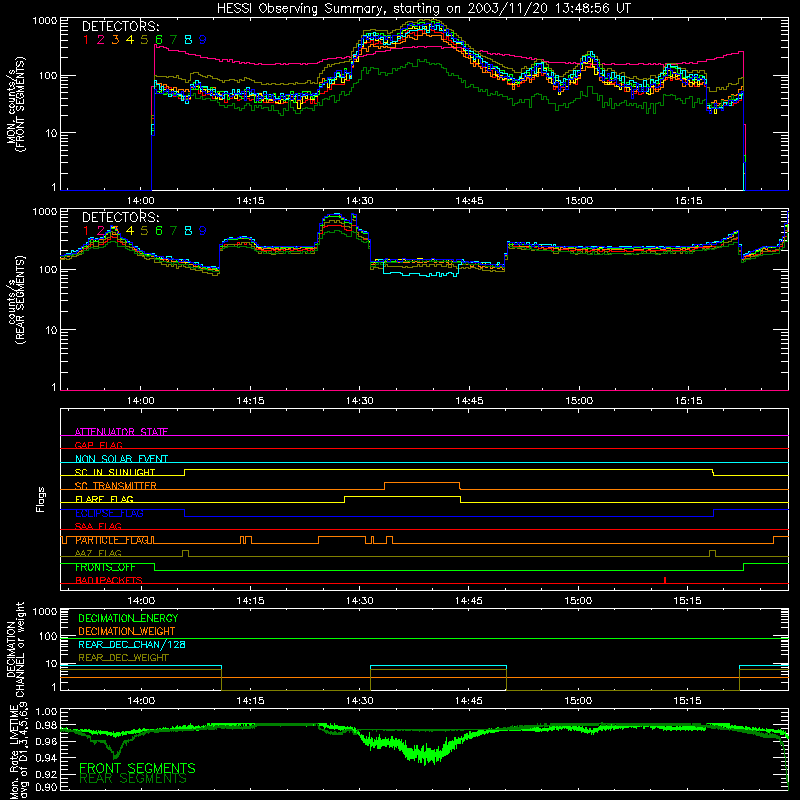The width and height of the screenshot is (800, 800).
Task: Click the DECIMATION_ENERGY legend label
Action: coord(128,618)
